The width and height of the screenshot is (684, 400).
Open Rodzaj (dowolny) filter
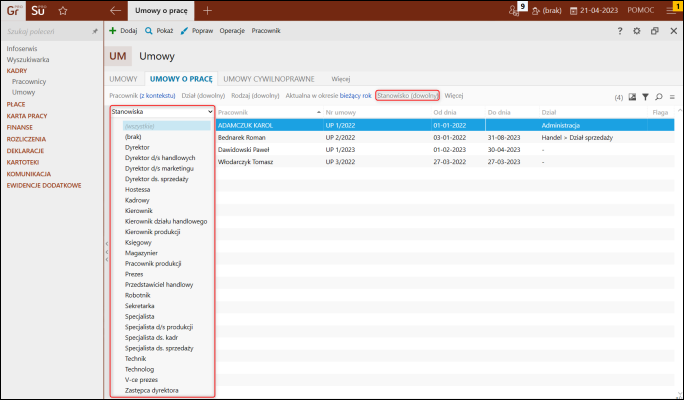pos(255,96)
